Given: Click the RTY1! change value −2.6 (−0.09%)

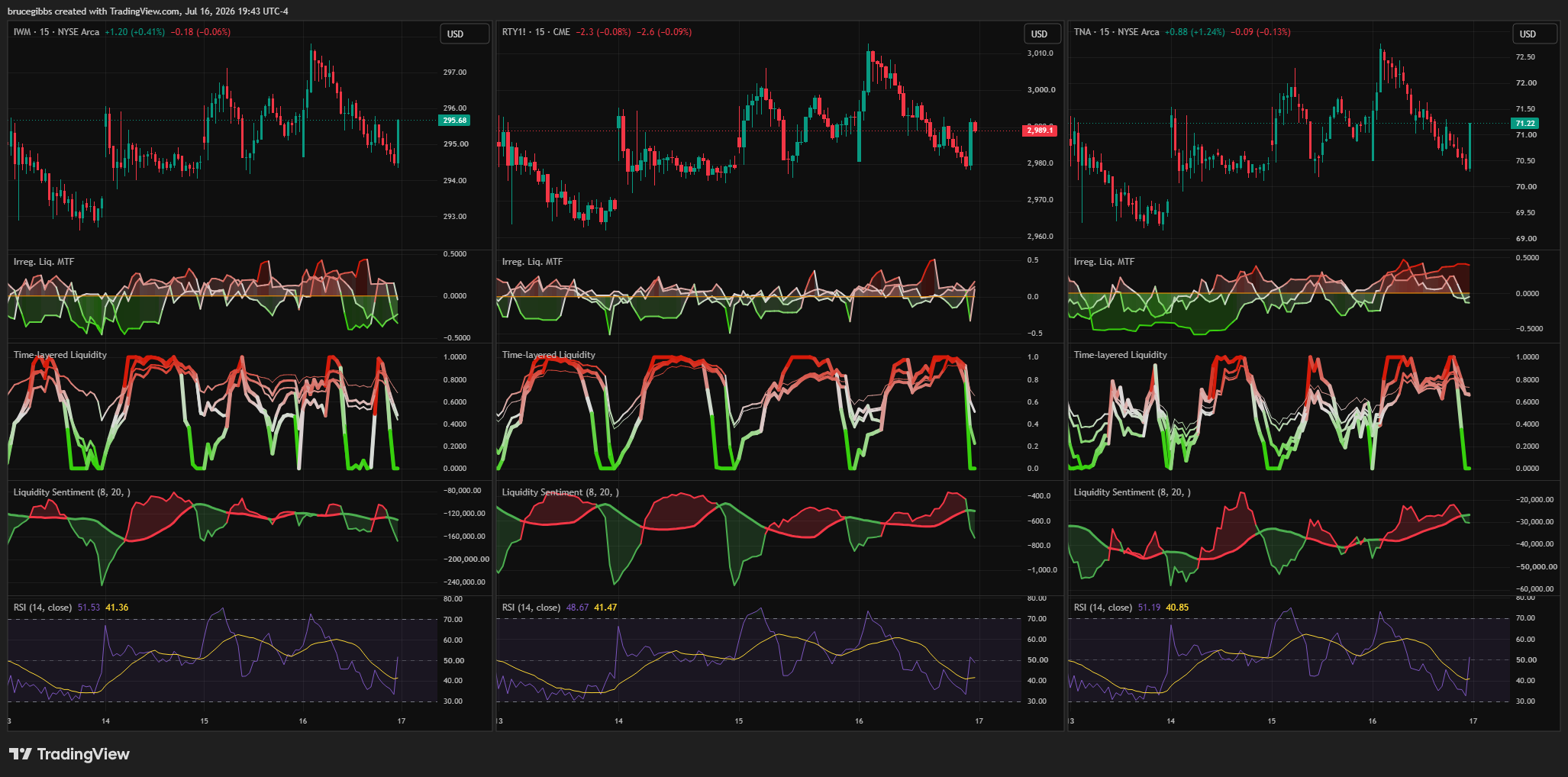Looking at the screenshot, I should (664, 32).
